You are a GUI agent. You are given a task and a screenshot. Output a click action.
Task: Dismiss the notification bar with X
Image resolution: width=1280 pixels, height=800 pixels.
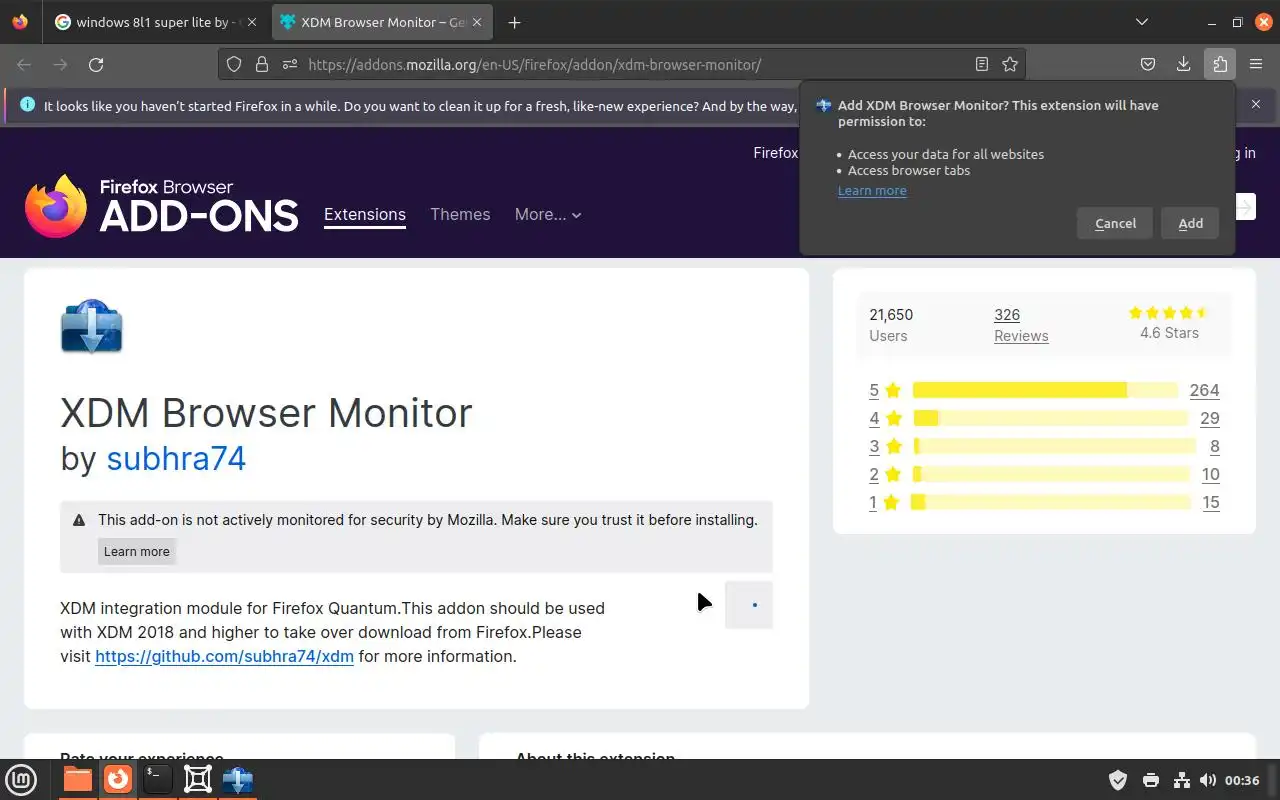pyautogui.click(x=1256, y=104)
